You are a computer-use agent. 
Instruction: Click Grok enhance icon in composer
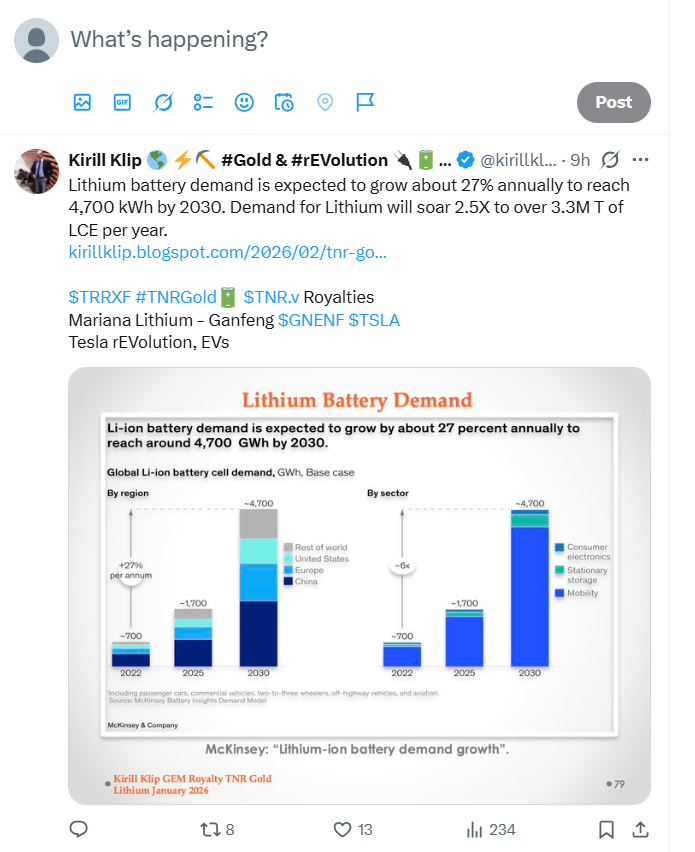[163, 102]
